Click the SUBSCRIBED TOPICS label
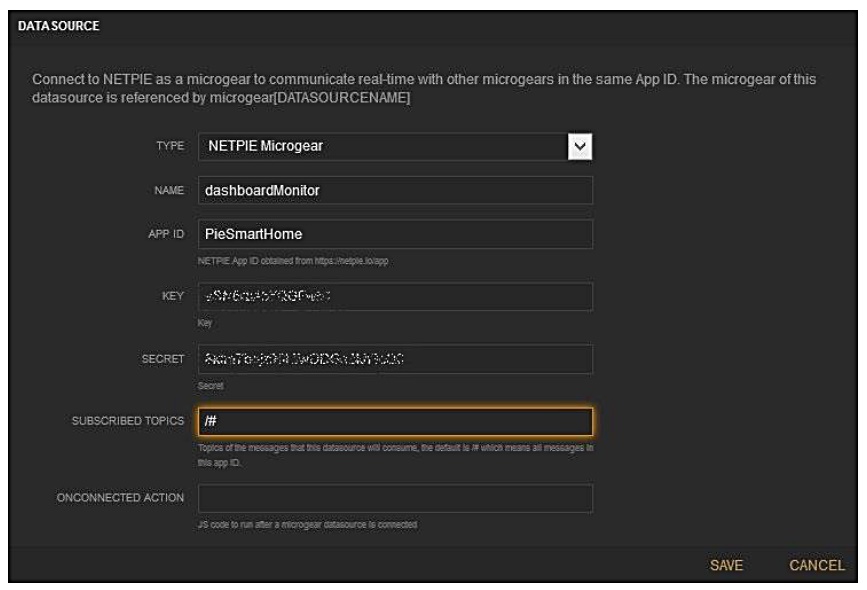Image resolution: width=867 pixels, height=590 pixels. coord(127,422)
